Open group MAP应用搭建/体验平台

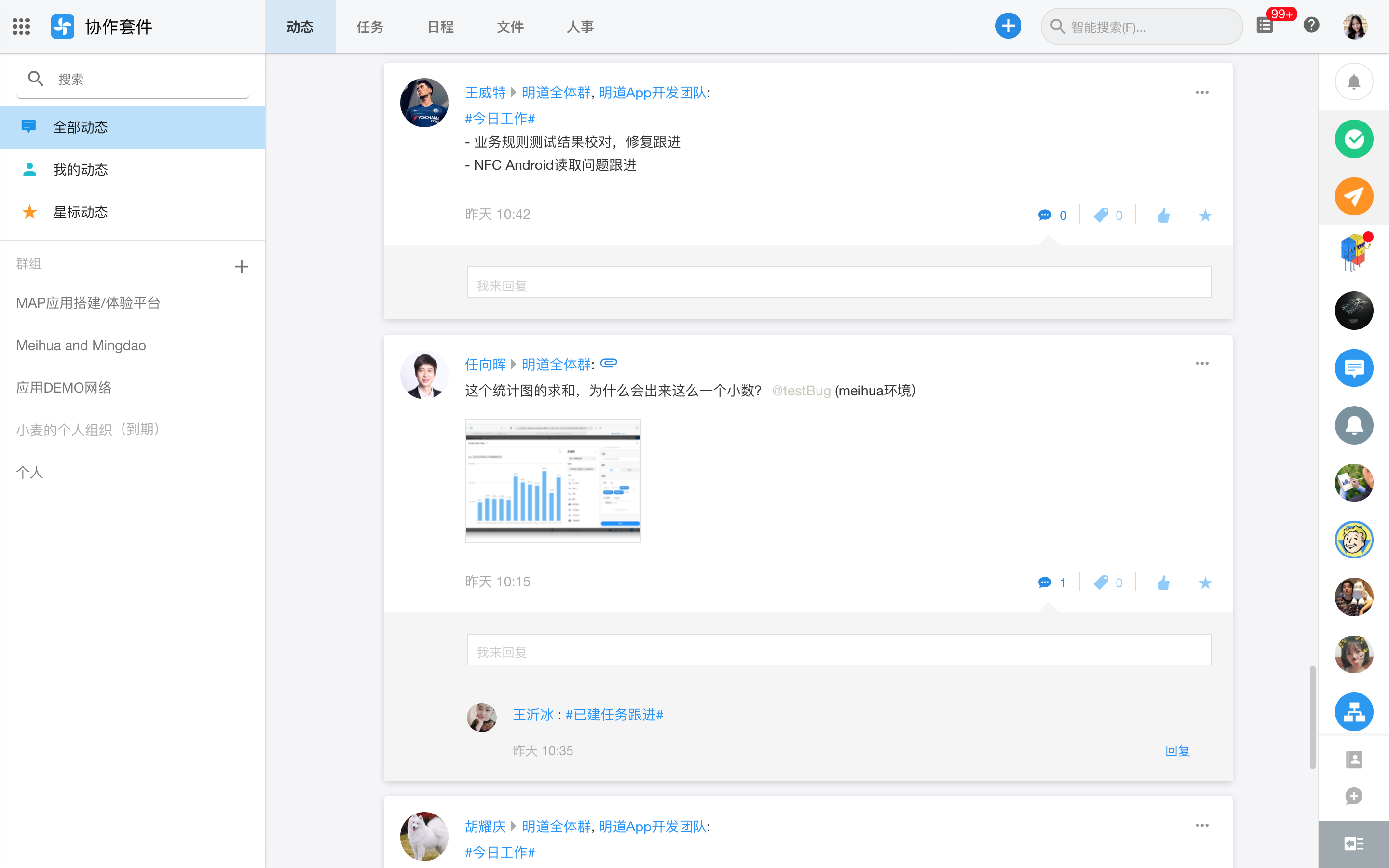(88, 302)
